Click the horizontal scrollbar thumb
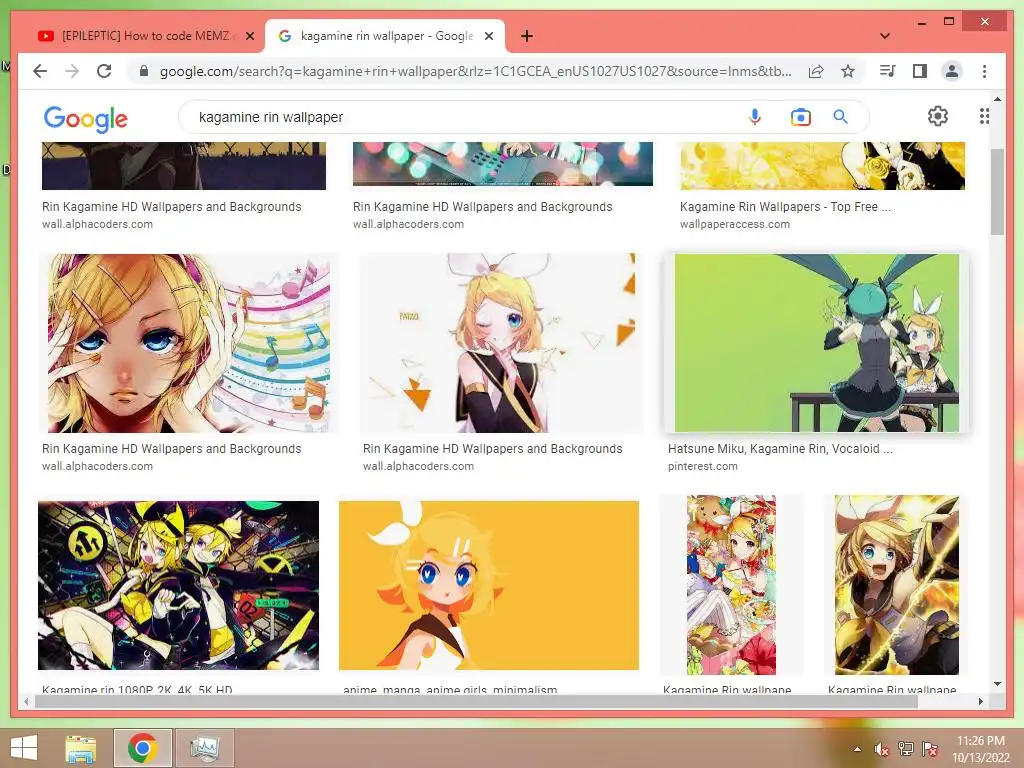This screenshot has height=768, width=1024. 476,701
